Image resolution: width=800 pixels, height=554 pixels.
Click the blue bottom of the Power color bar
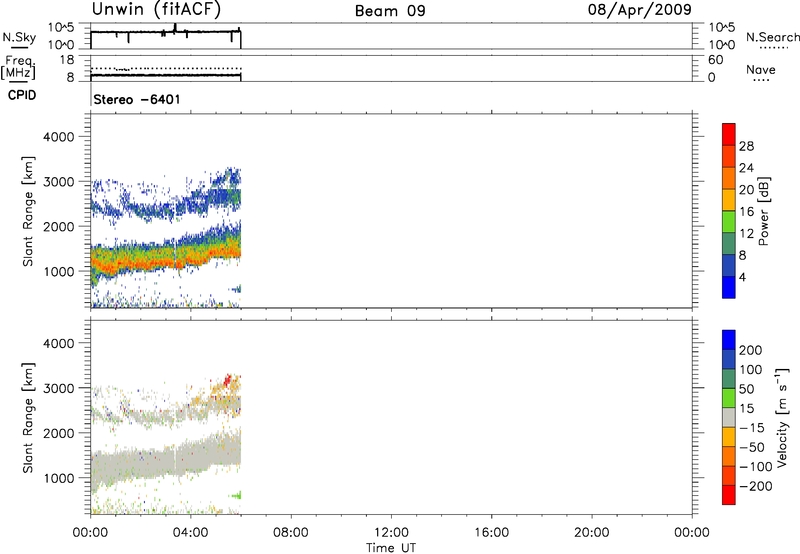click(729, 287)
